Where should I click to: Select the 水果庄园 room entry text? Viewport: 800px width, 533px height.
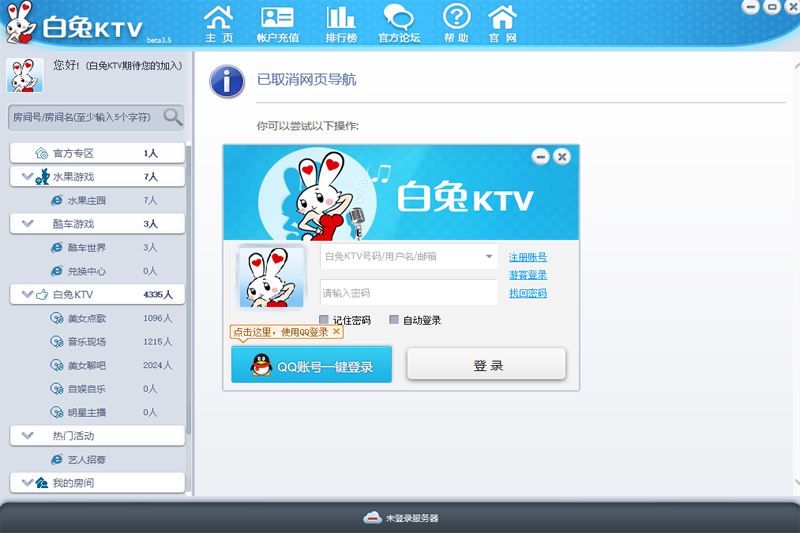(87, 200)
